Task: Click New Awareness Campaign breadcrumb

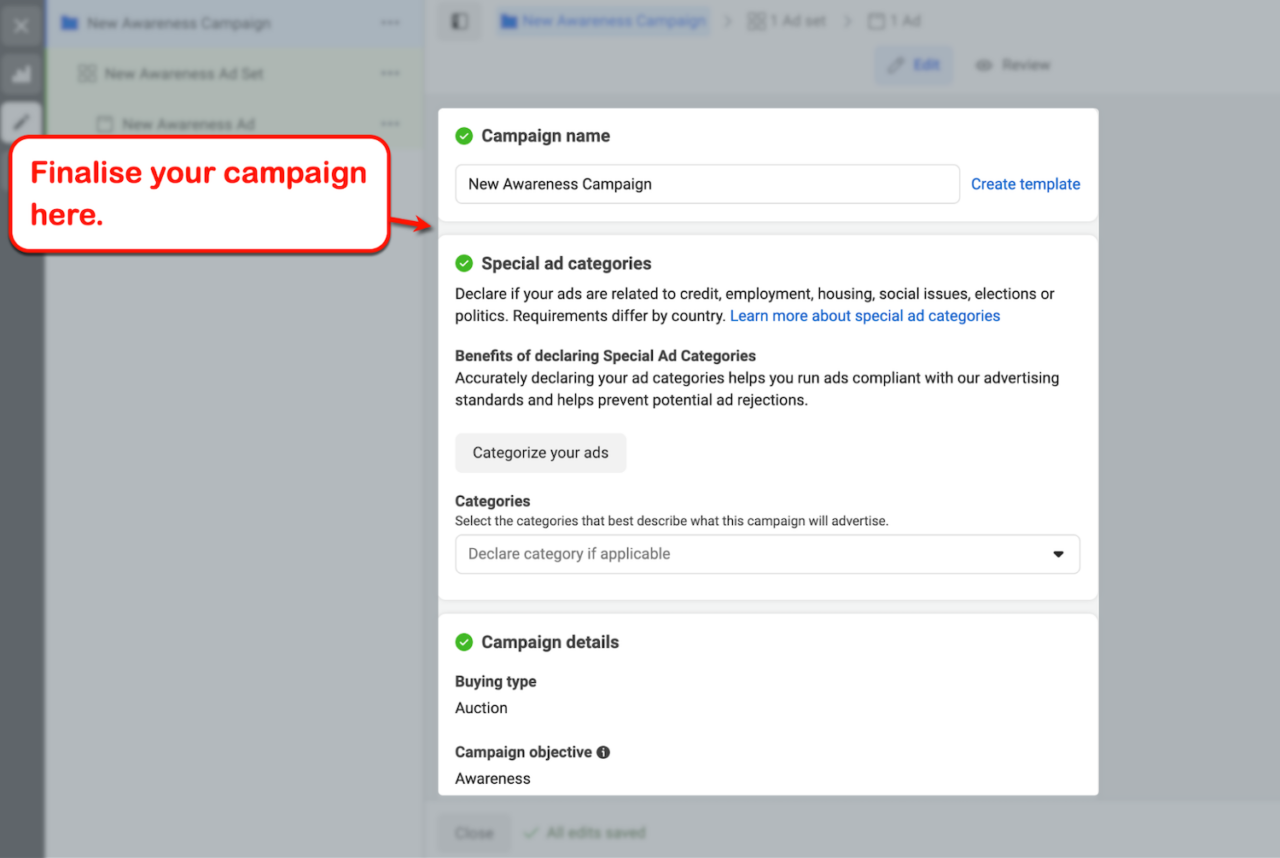Action: pos(604,21)
